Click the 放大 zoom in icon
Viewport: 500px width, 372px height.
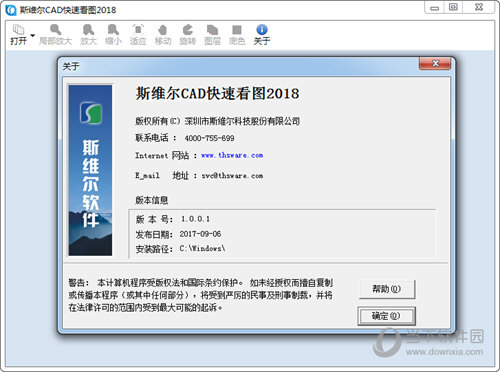pyautogui.click(x=88, y=35)
